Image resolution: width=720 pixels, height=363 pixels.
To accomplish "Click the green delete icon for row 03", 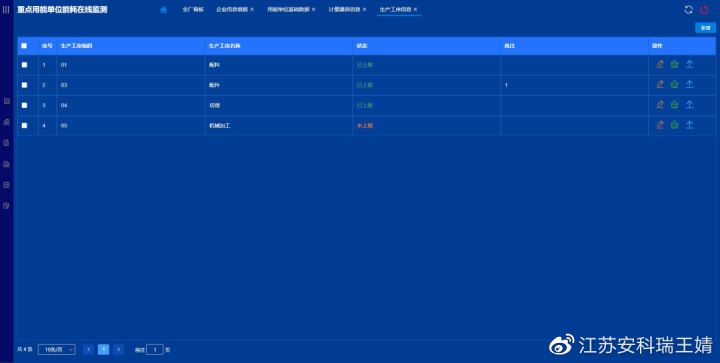I will (674, 85).
